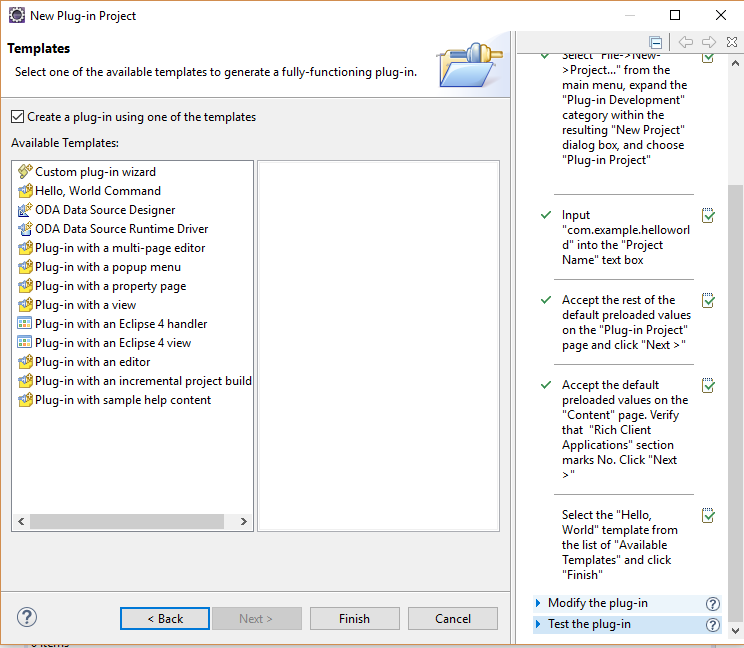Click the Modify the plug-in title

pyautogui.click(x=598, y=603)
